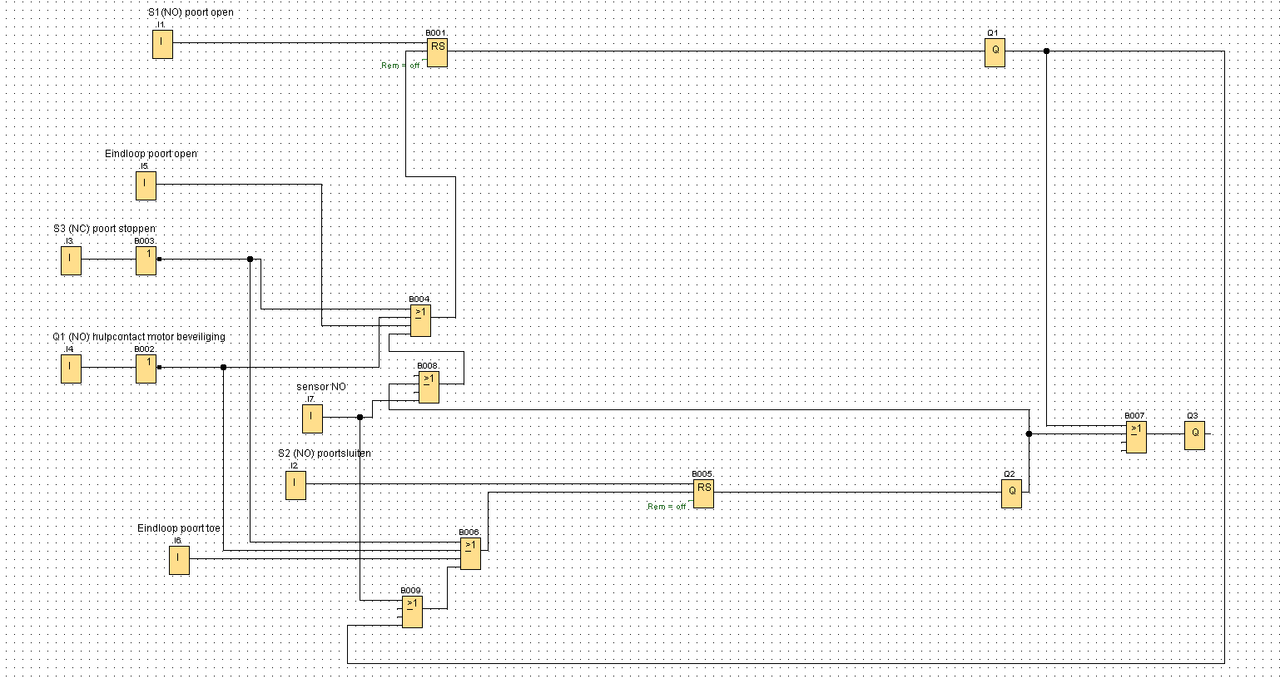1280x678 pixels.
Task: Select output block Q3
Action: click(x=1194, y=435)
